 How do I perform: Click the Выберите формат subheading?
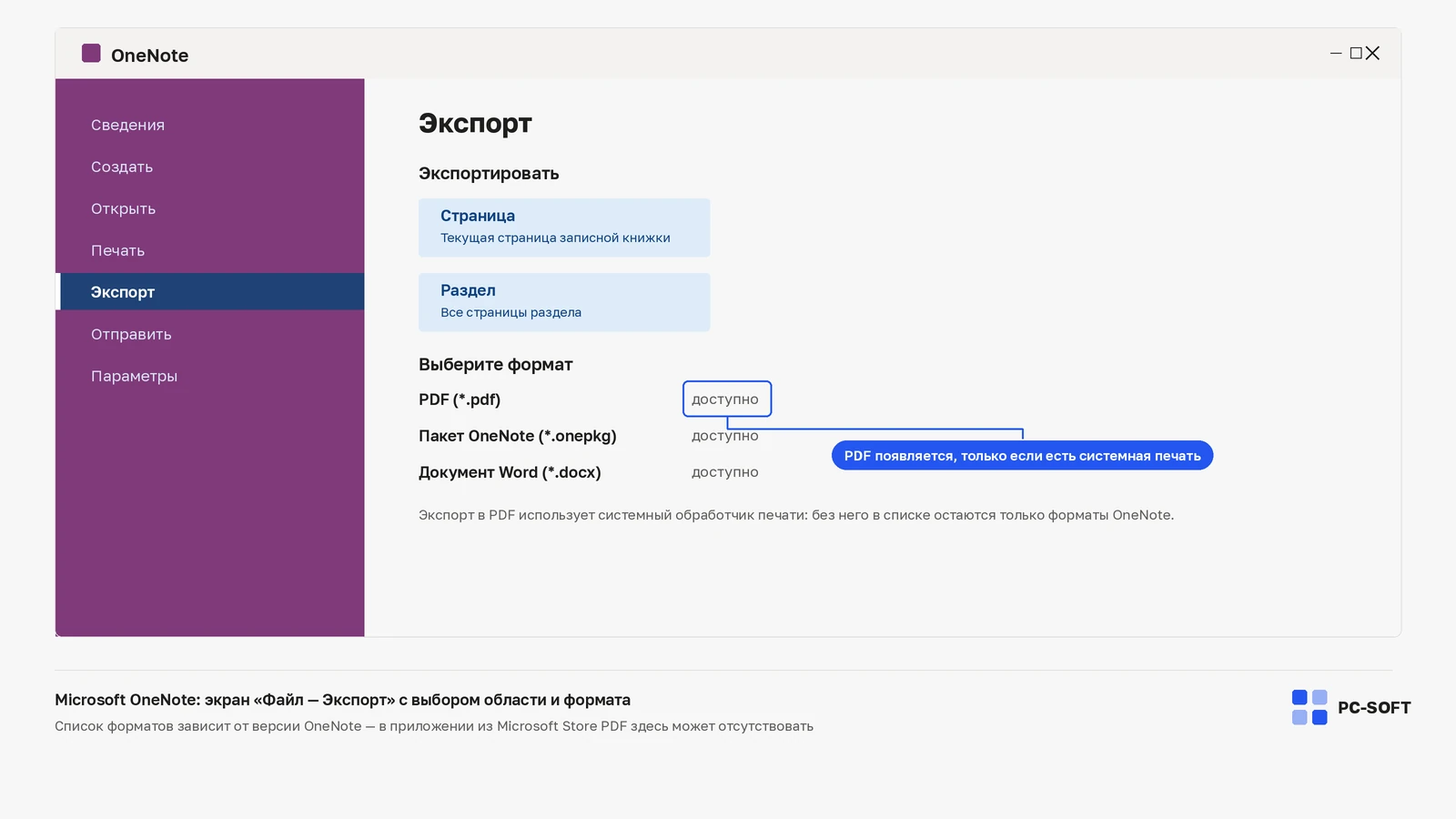tap(496, 365)
